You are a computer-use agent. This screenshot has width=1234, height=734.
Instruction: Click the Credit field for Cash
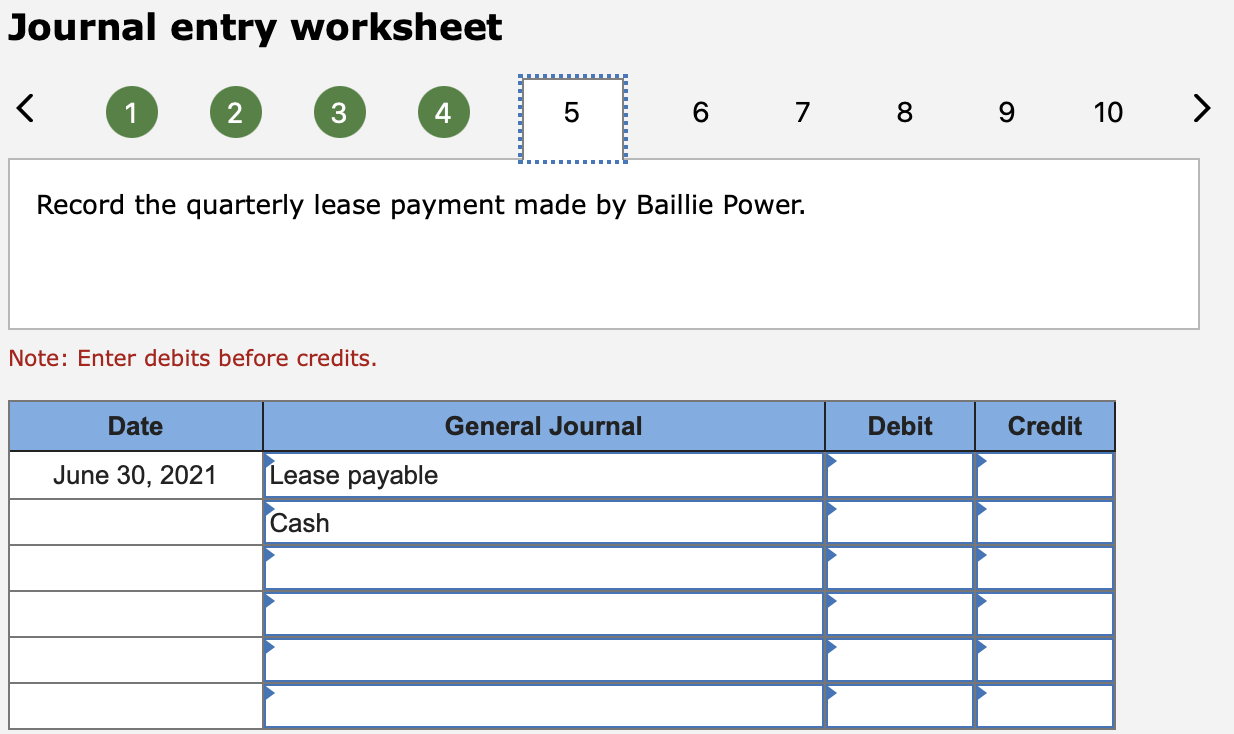pyautogui.click(x=1045, y=522)
